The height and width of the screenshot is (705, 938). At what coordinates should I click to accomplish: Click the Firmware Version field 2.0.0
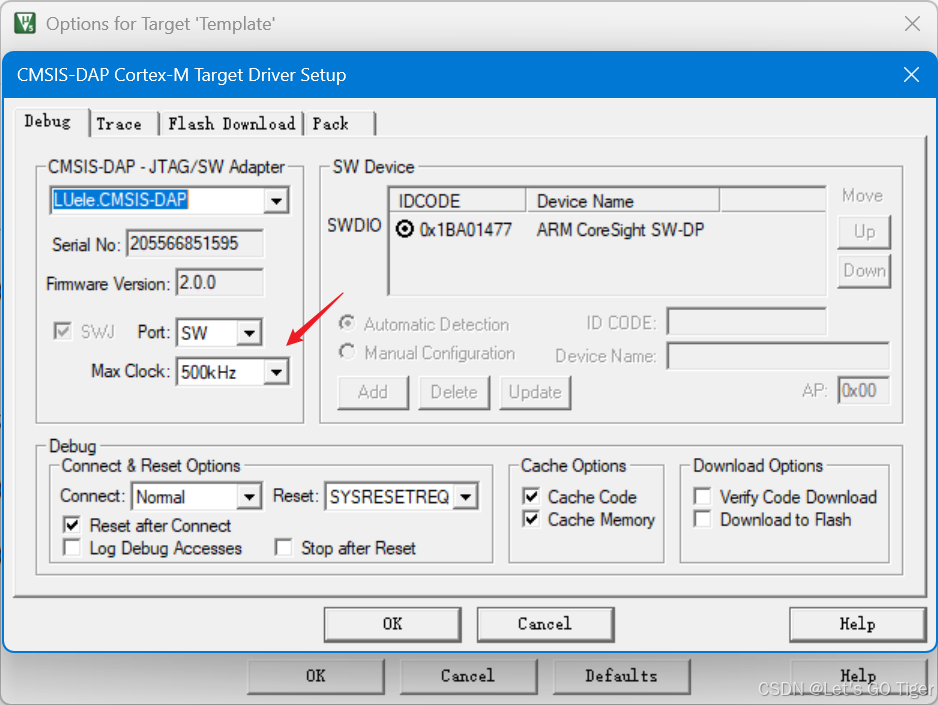(220, 283)
